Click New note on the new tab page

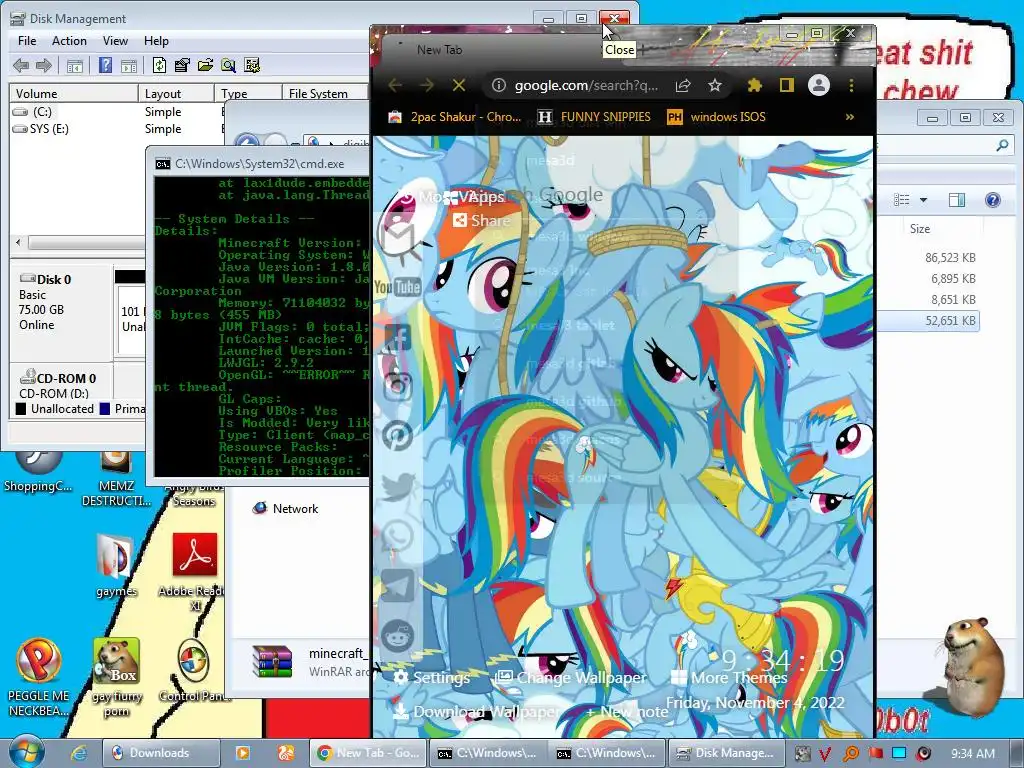(x=626, y=712)
